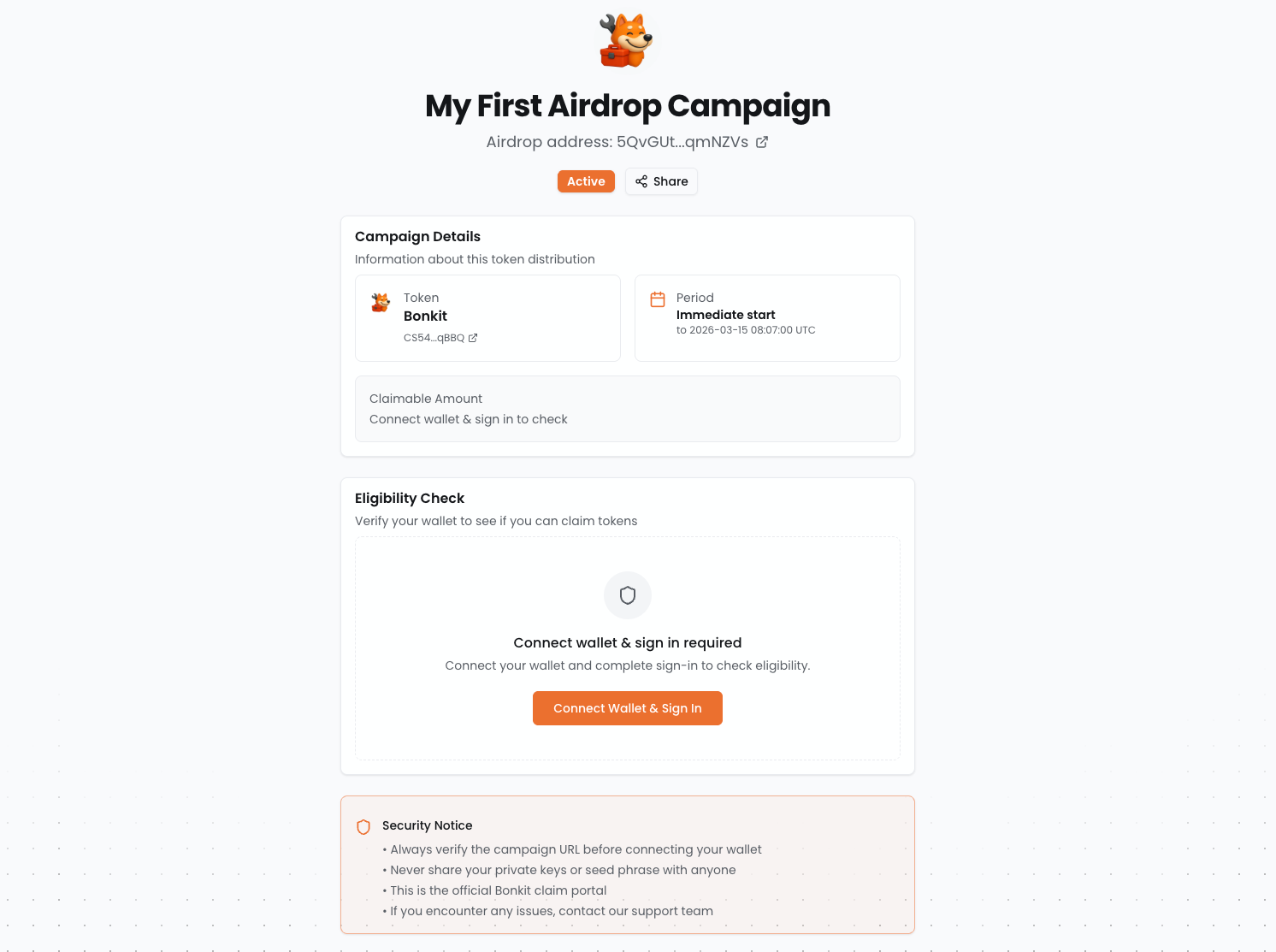
Task: Click the Security Notice heading
Action: [427, 825]
